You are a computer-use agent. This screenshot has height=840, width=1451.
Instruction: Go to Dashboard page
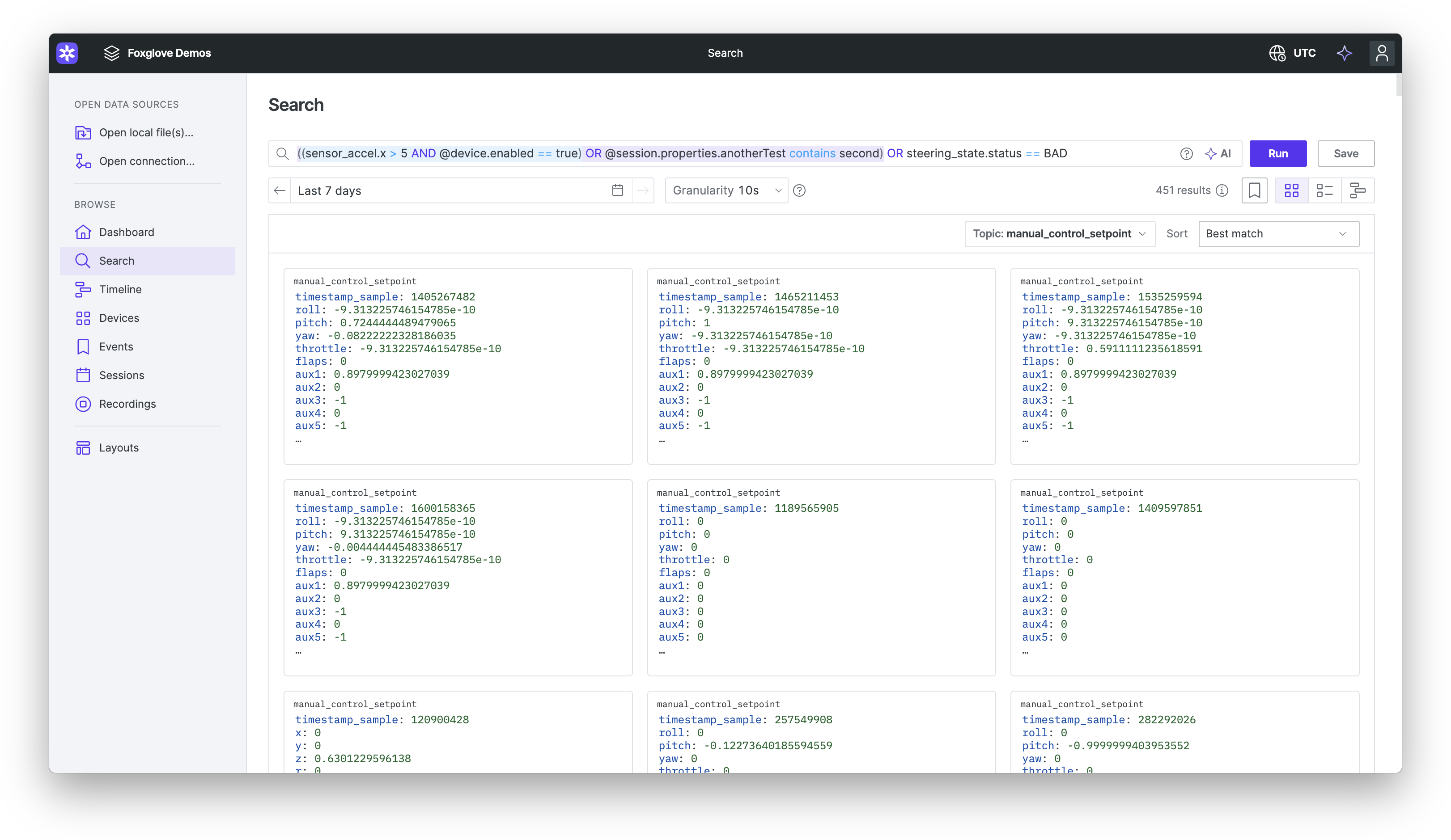148,232
